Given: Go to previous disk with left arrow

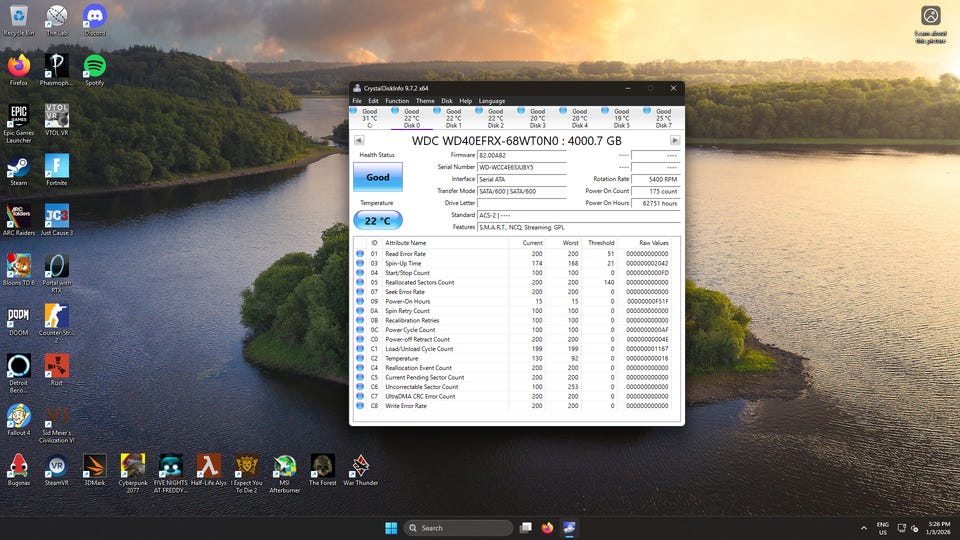Looking at the screenshot, I should [359, 141].
